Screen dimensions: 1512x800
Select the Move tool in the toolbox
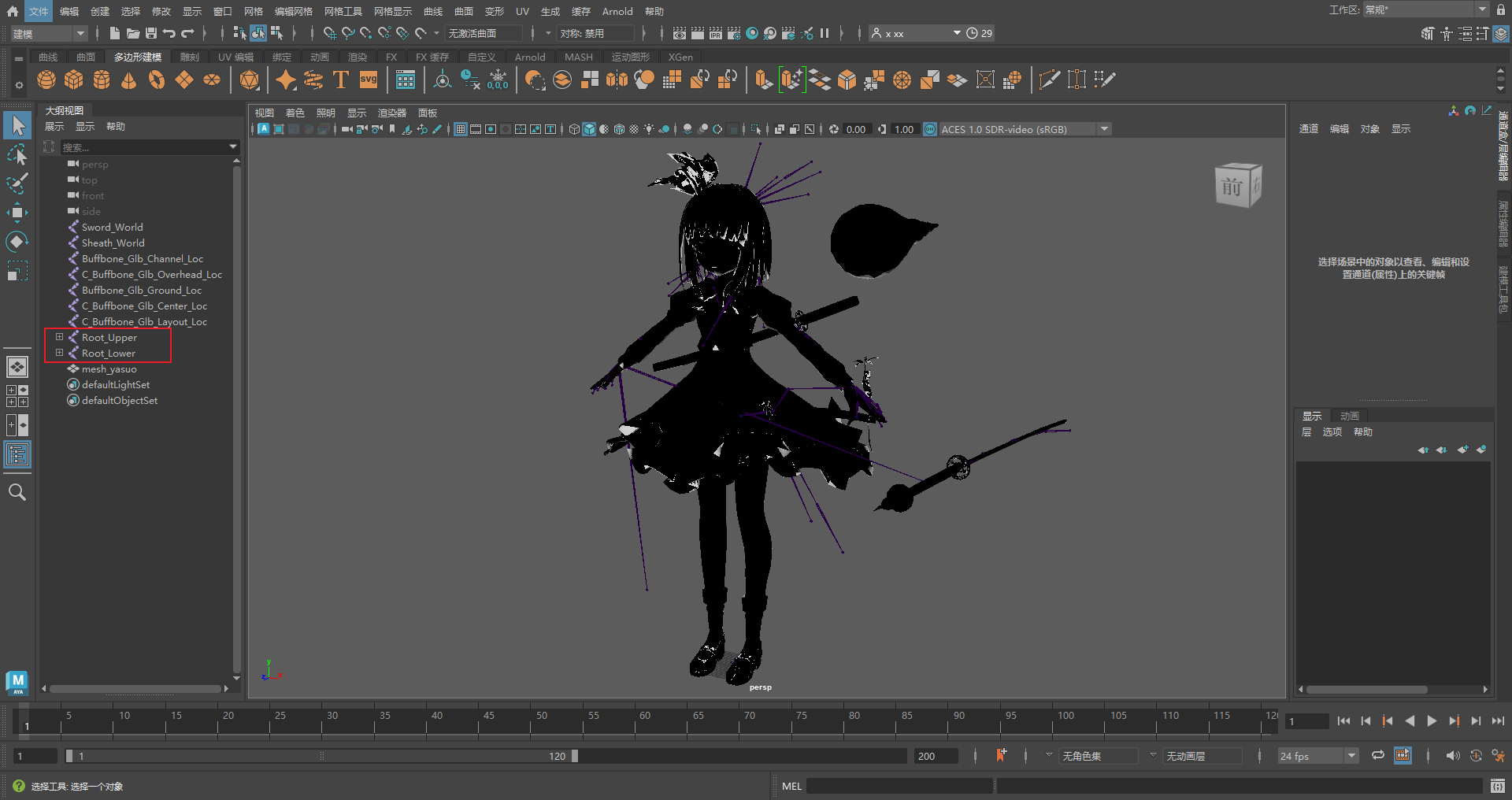(x=17, y=213)
